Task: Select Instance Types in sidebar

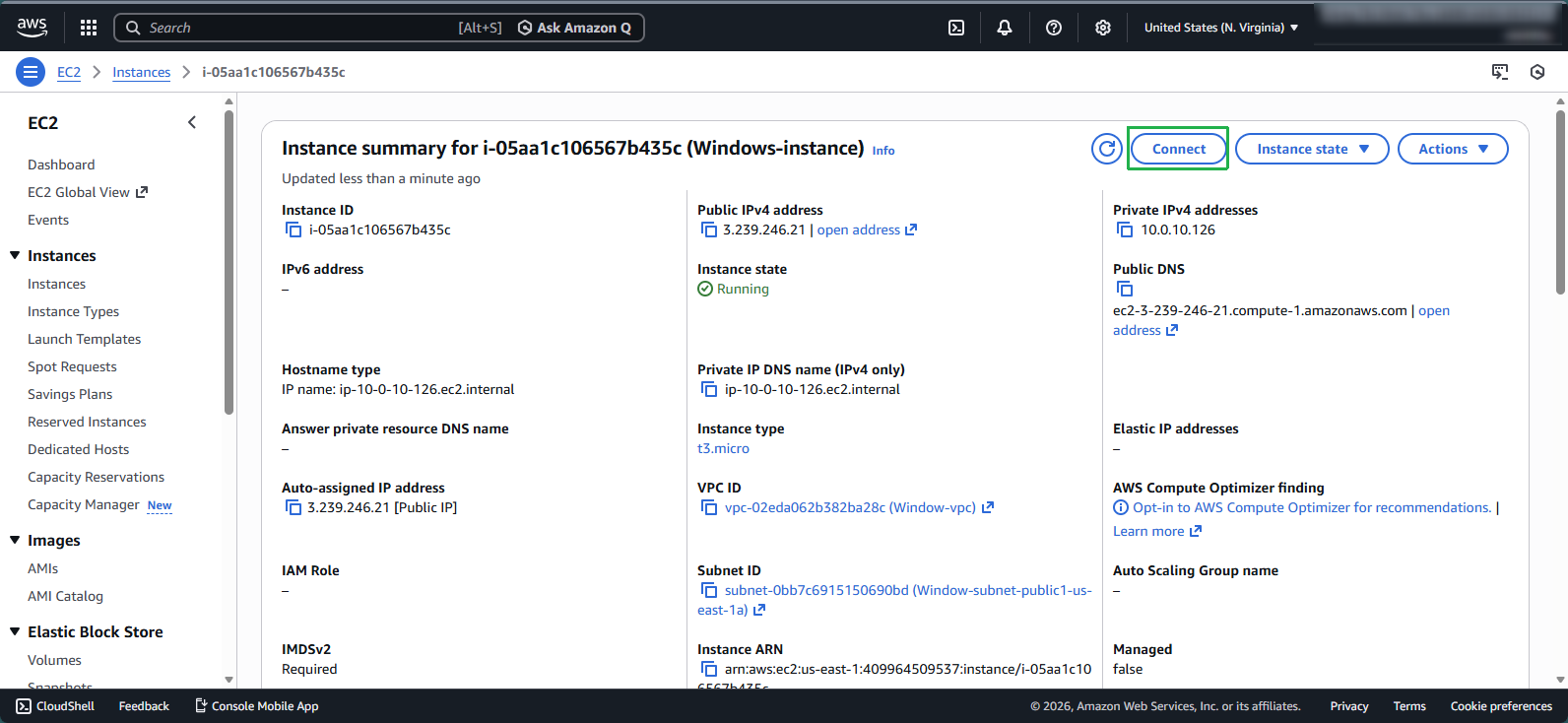Action: (x=73, y=311)
